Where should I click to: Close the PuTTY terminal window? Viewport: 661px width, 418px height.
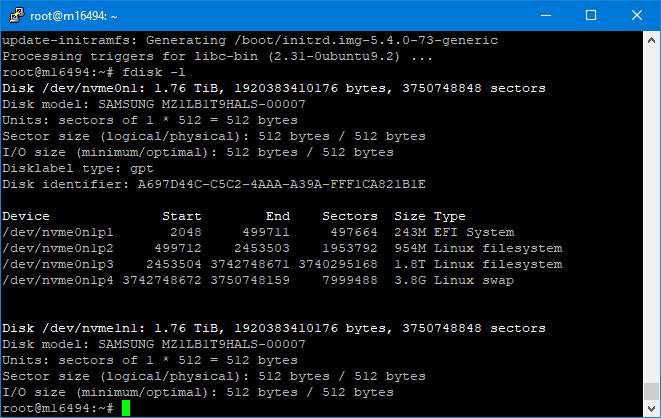click(637, 16)
